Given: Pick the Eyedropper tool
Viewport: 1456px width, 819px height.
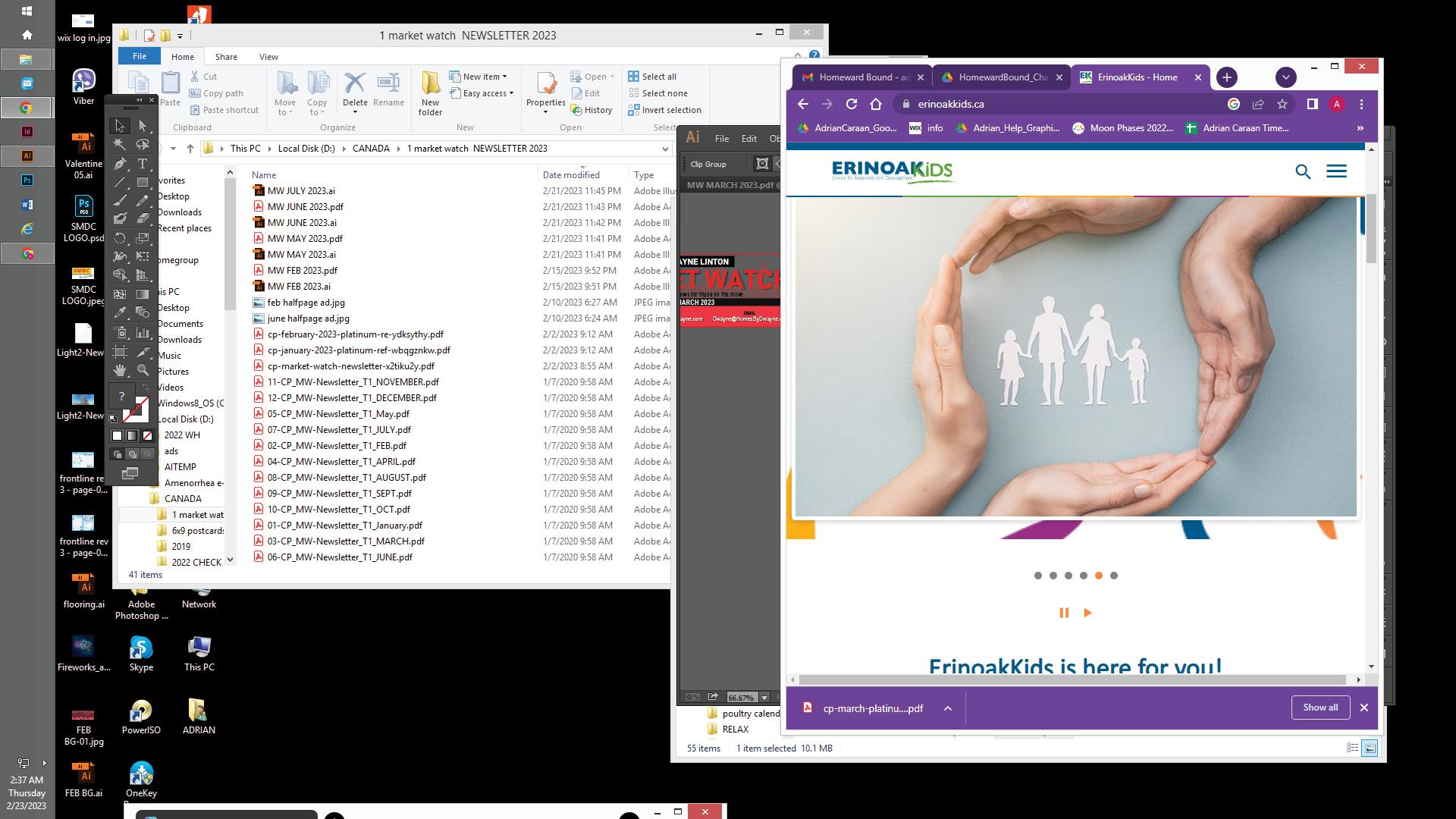Looking at the screenshot, I should (120, 312).
